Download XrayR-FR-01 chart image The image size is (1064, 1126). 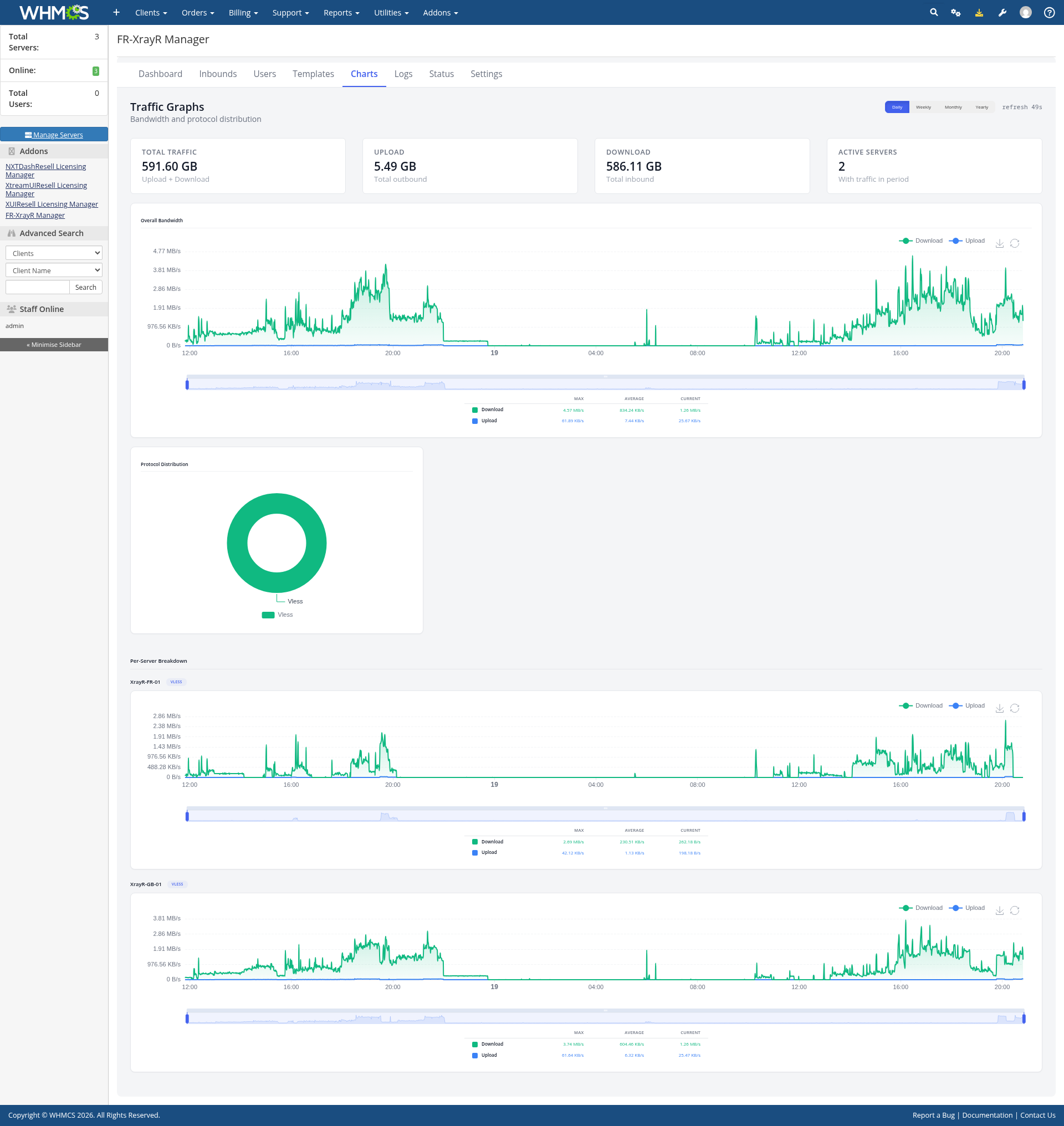(999, 709)
